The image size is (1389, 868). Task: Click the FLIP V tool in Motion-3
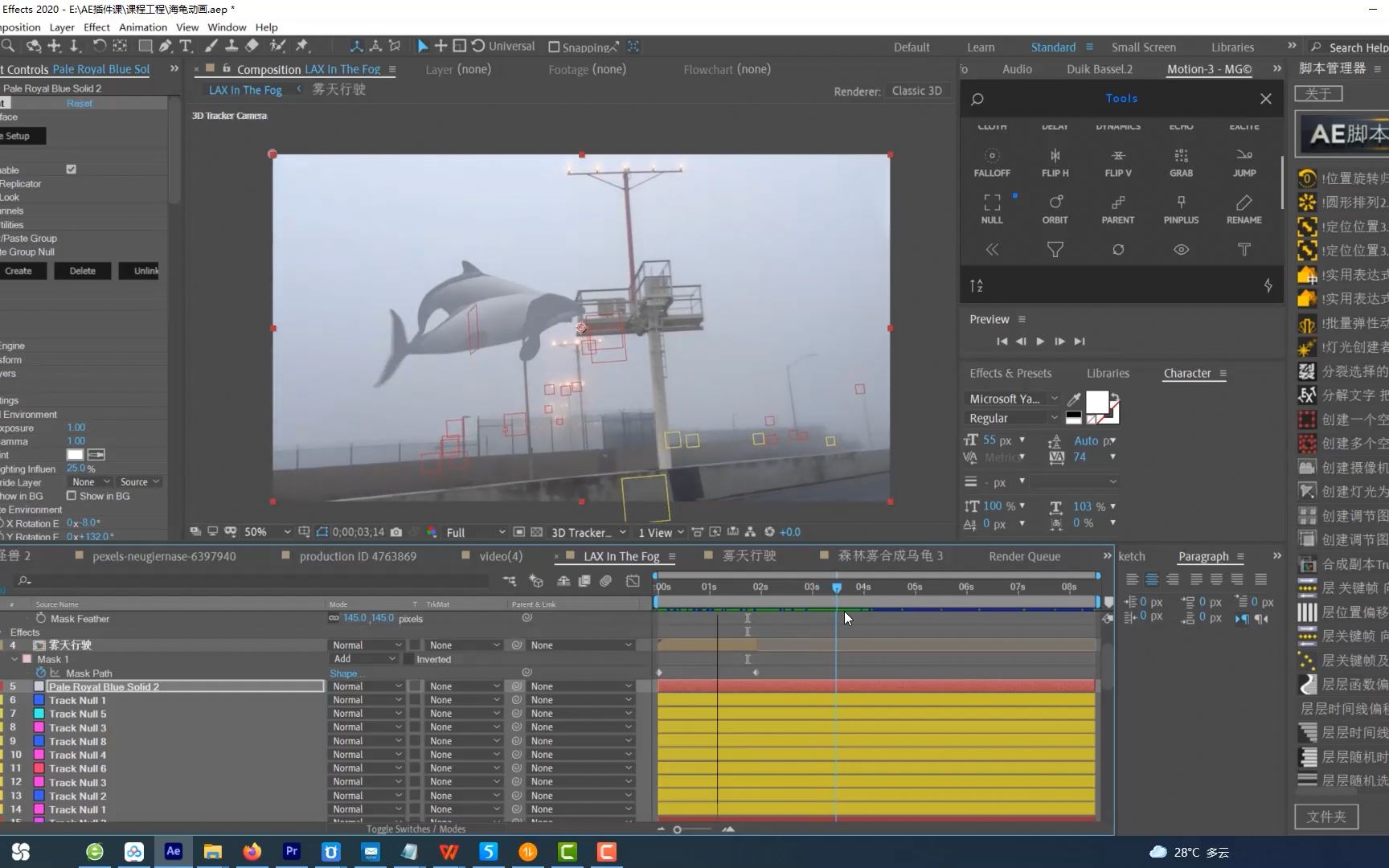[x=1117, y=162]
